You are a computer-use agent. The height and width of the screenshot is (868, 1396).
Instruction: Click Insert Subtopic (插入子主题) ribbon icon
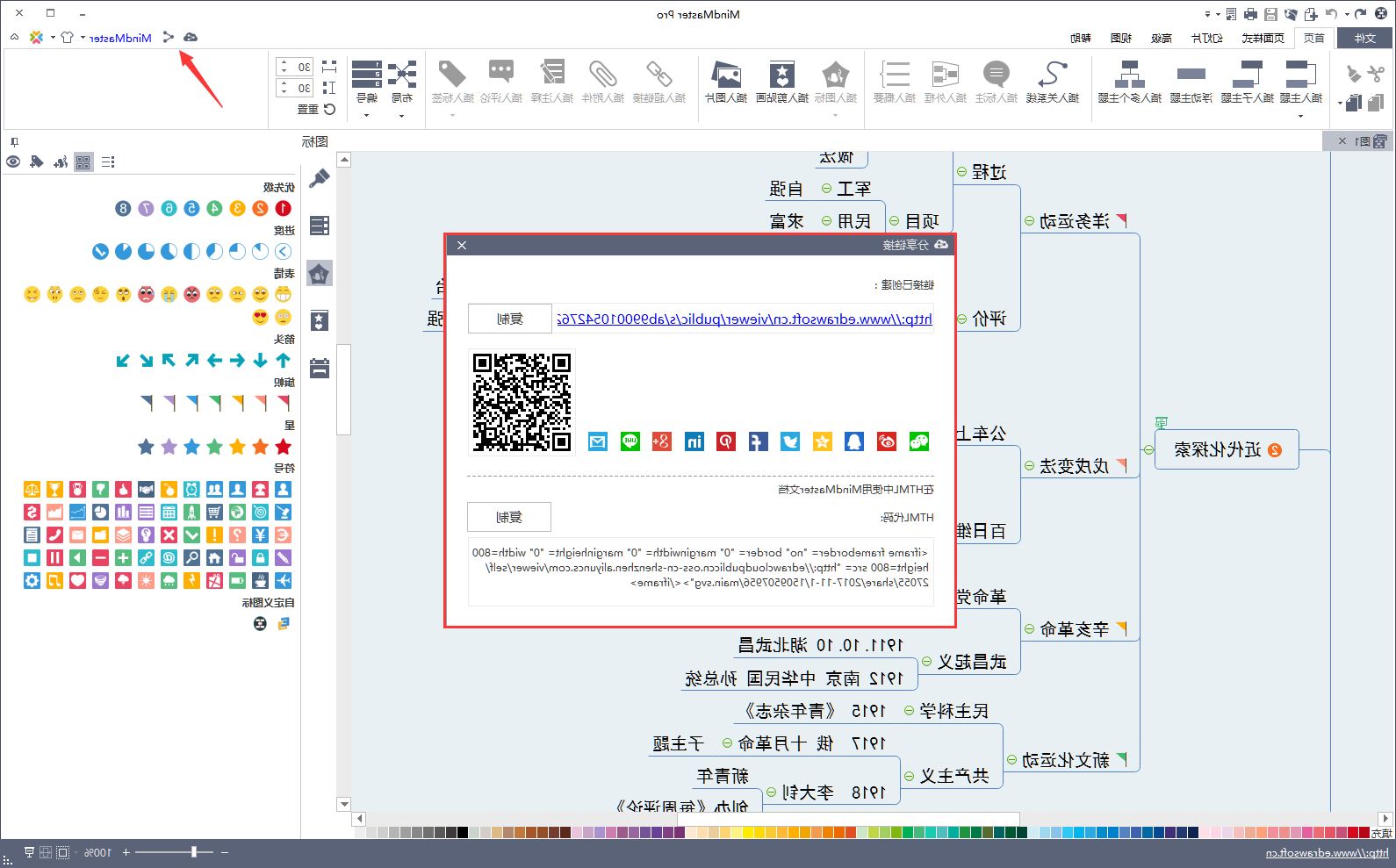click(x=1248, y=82)
